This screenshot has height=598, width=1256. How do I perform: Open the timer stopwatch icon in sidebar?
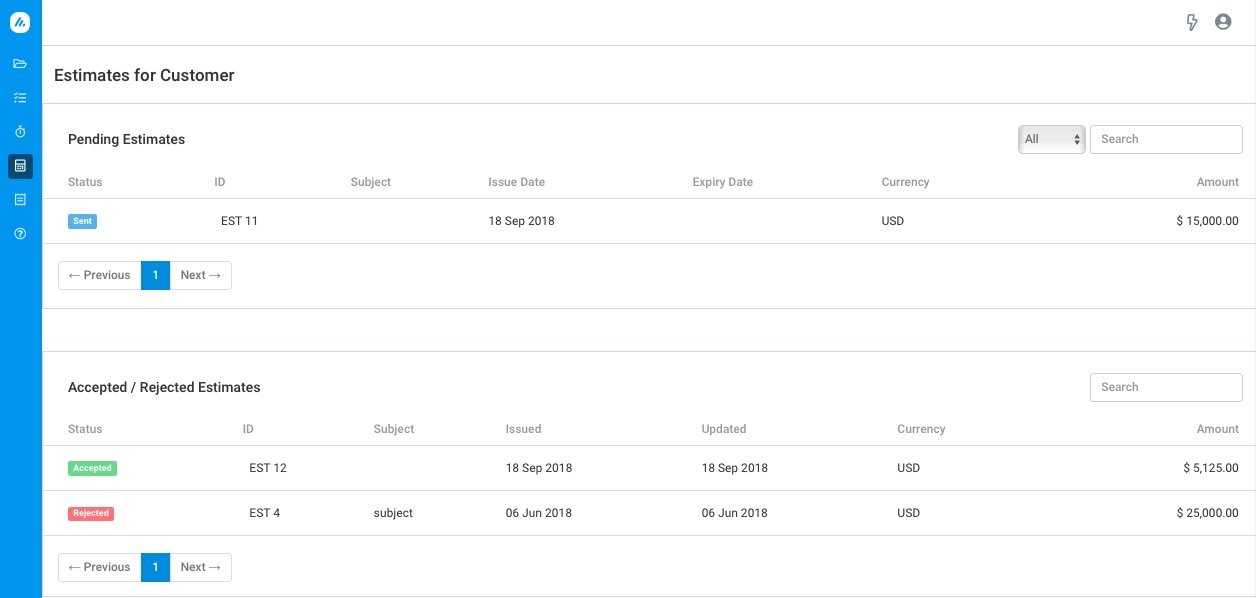click(x=20, y=132)
